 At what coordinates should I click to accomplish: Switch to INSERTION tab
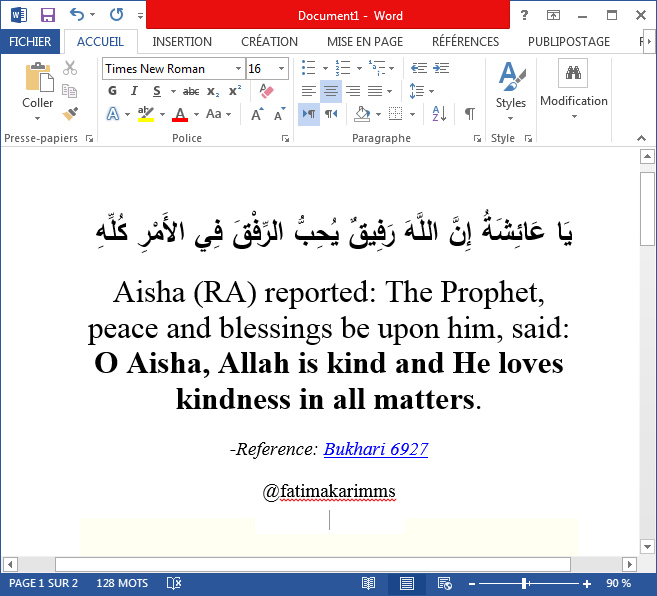(182, 41)
